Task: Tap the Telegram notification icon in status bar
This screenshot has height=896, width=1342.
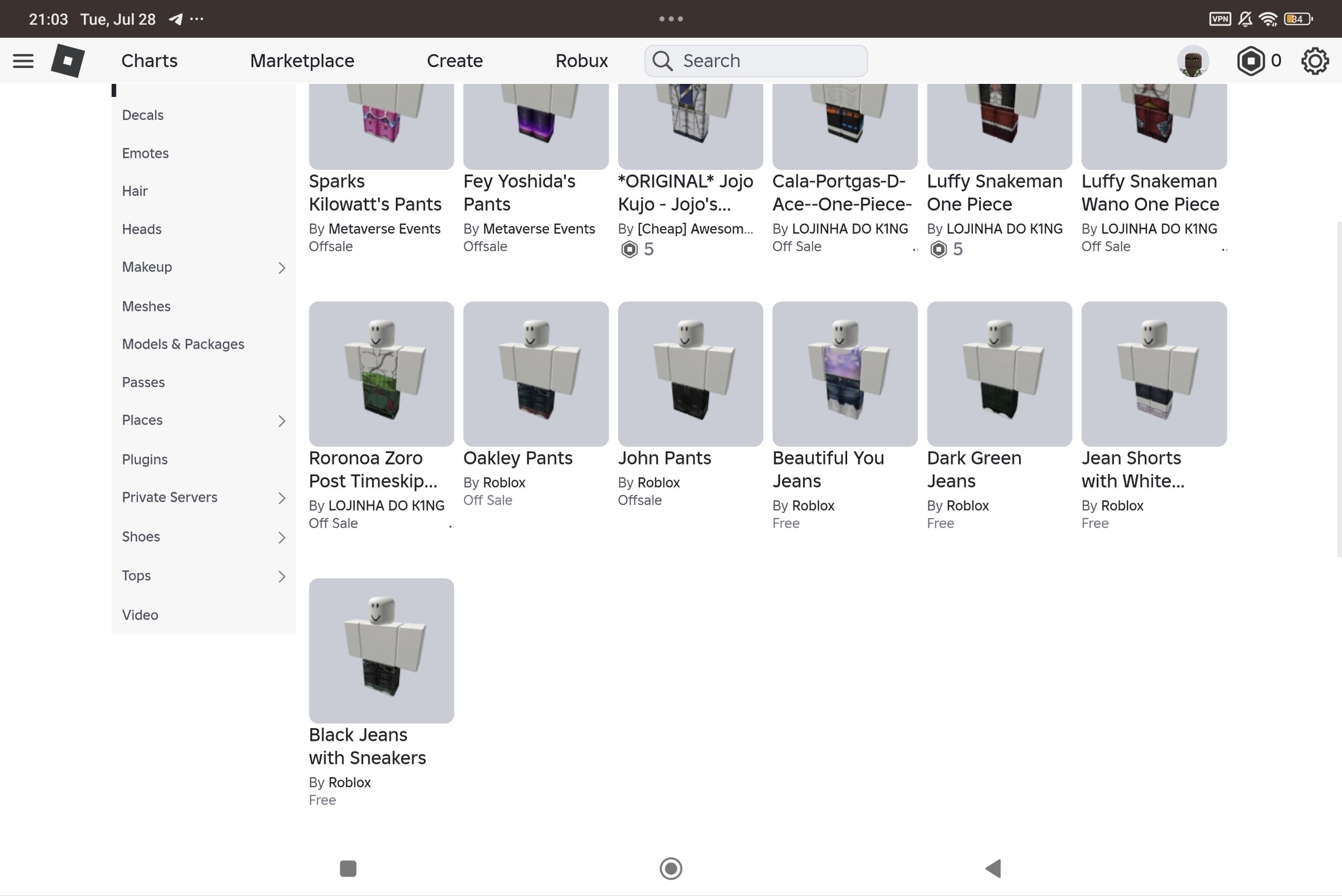Action: click(176, 19)
